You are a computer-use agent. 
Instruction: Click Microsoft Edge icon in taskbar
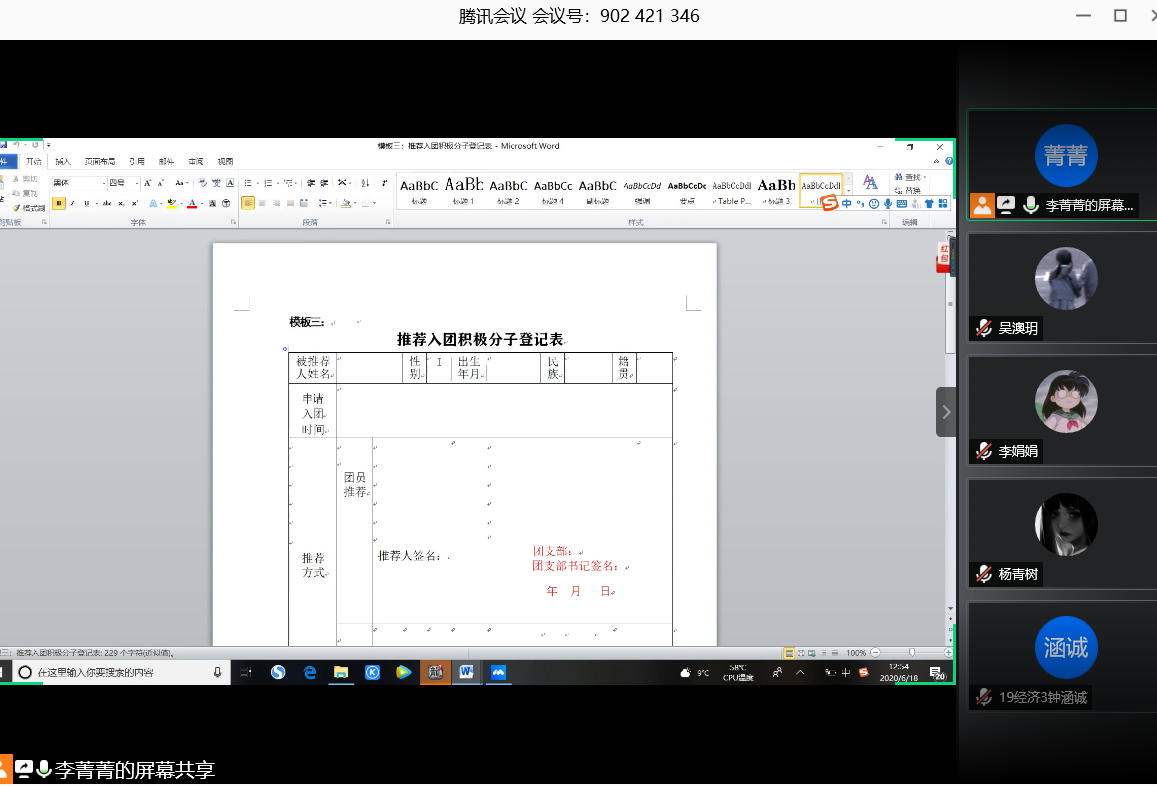point(310,673)
